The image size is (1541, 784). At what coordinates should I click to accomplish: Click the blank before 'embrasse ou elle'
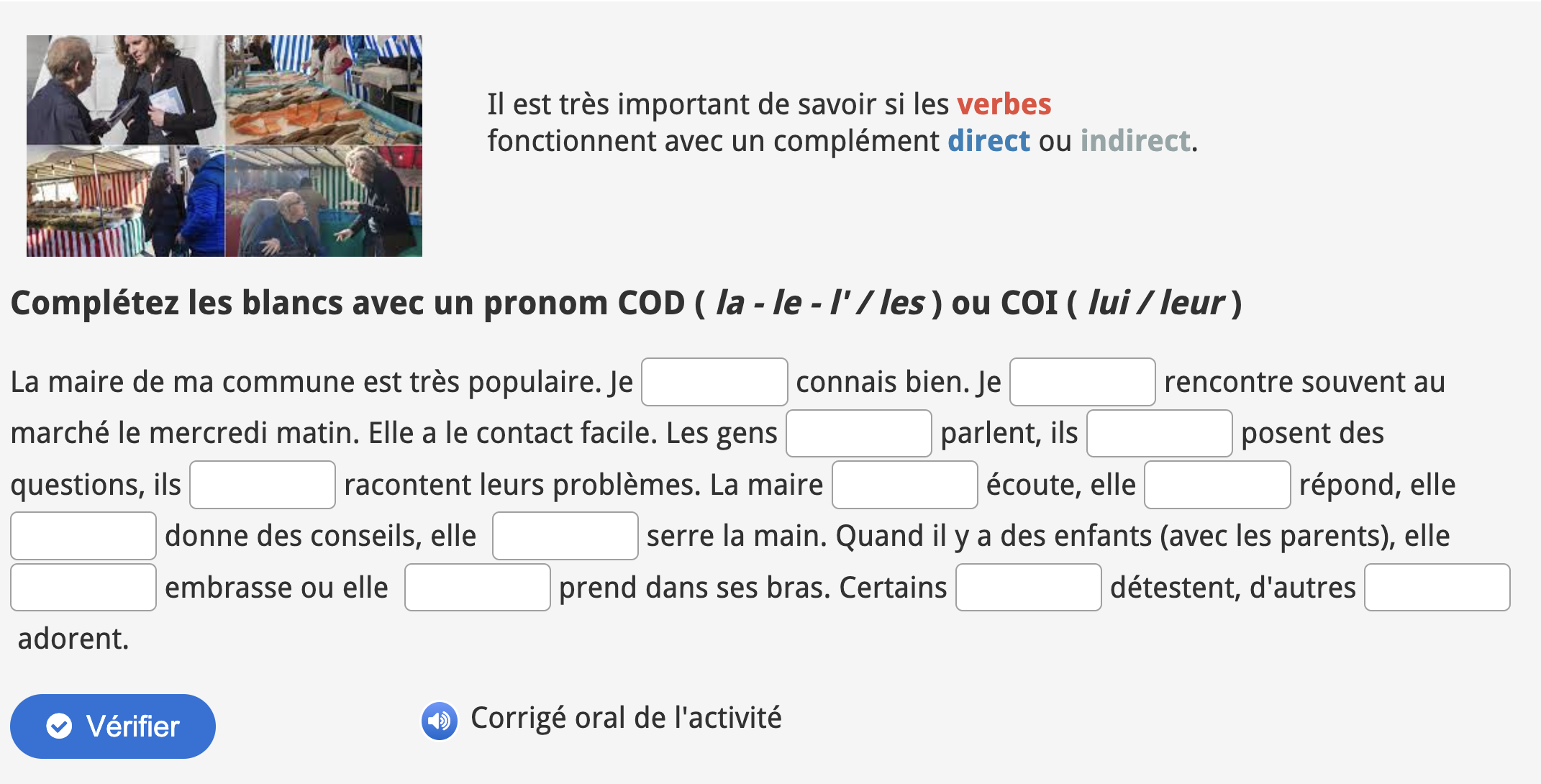tap(83, 588)
